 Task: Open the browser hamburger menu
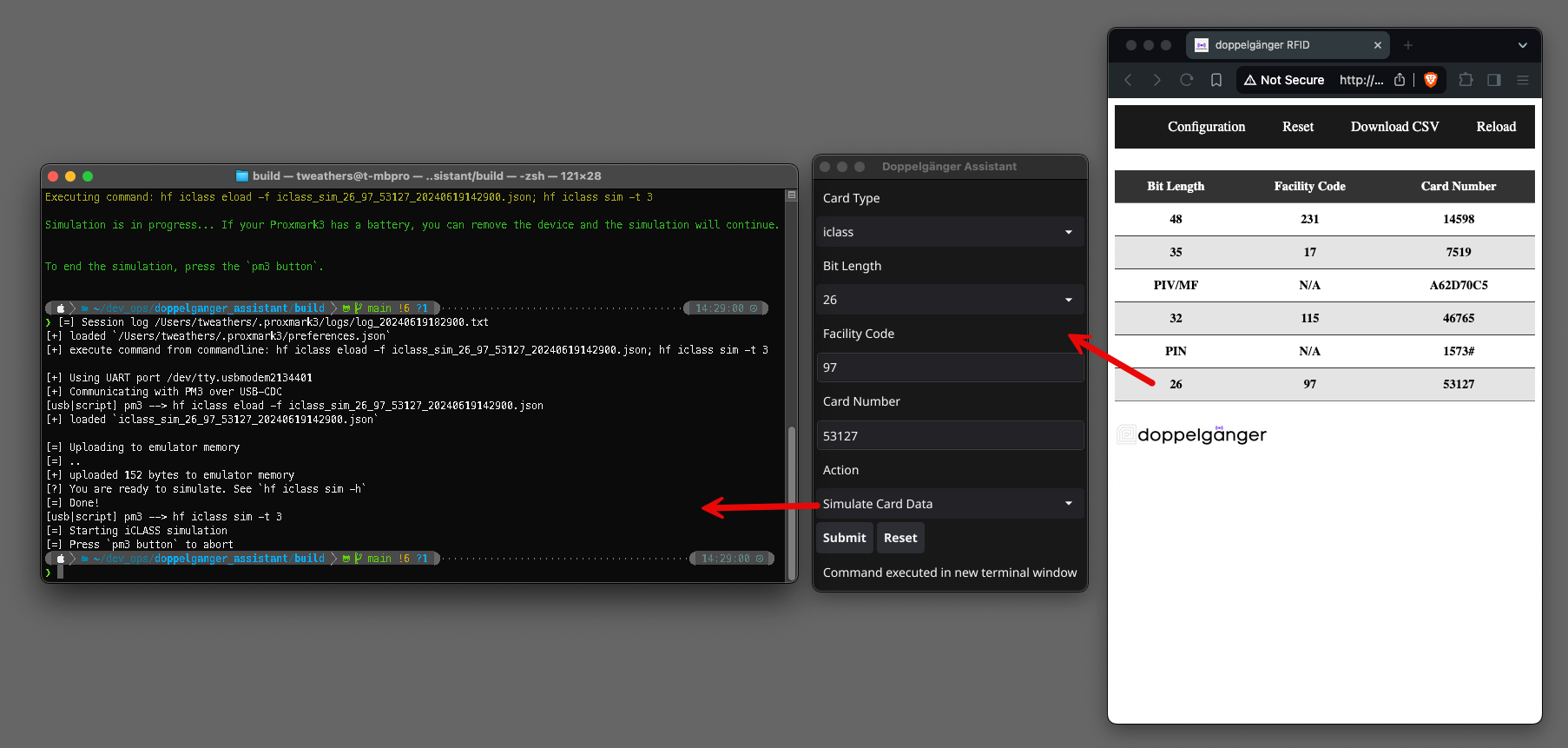tap(1523, 80)
